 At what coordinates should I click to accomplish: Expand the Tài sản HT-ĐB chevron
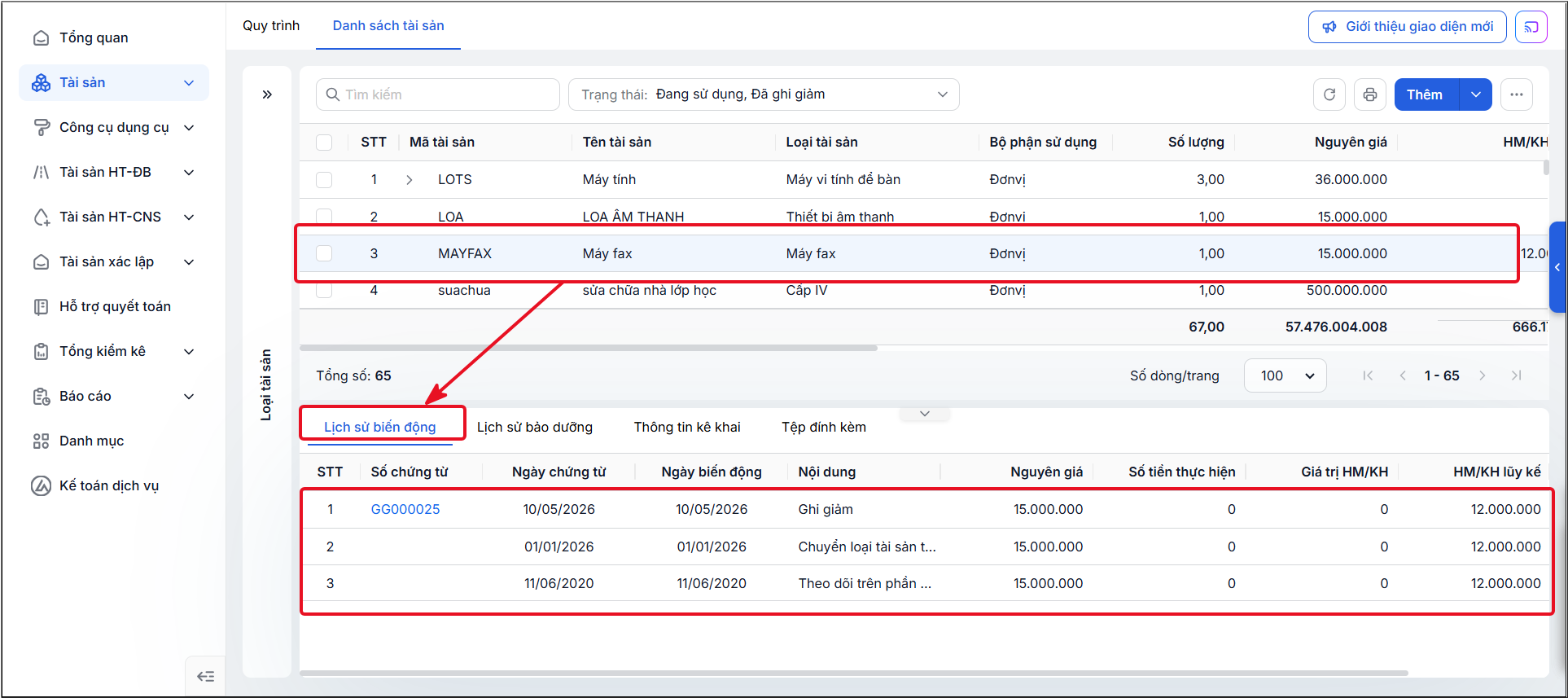(189, 173)
